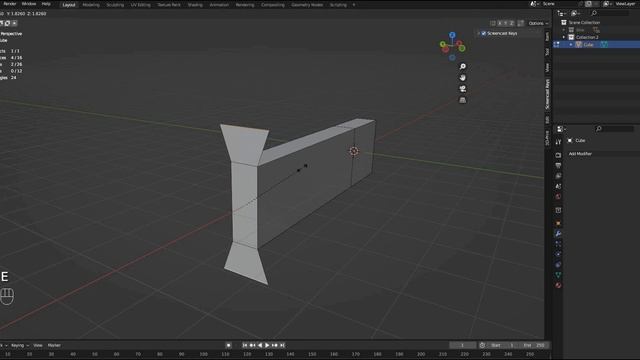Viewport: 640px width, 360px height.
Task: Toggle Z axis mirror button in header
Action: (x=511, y=23)
